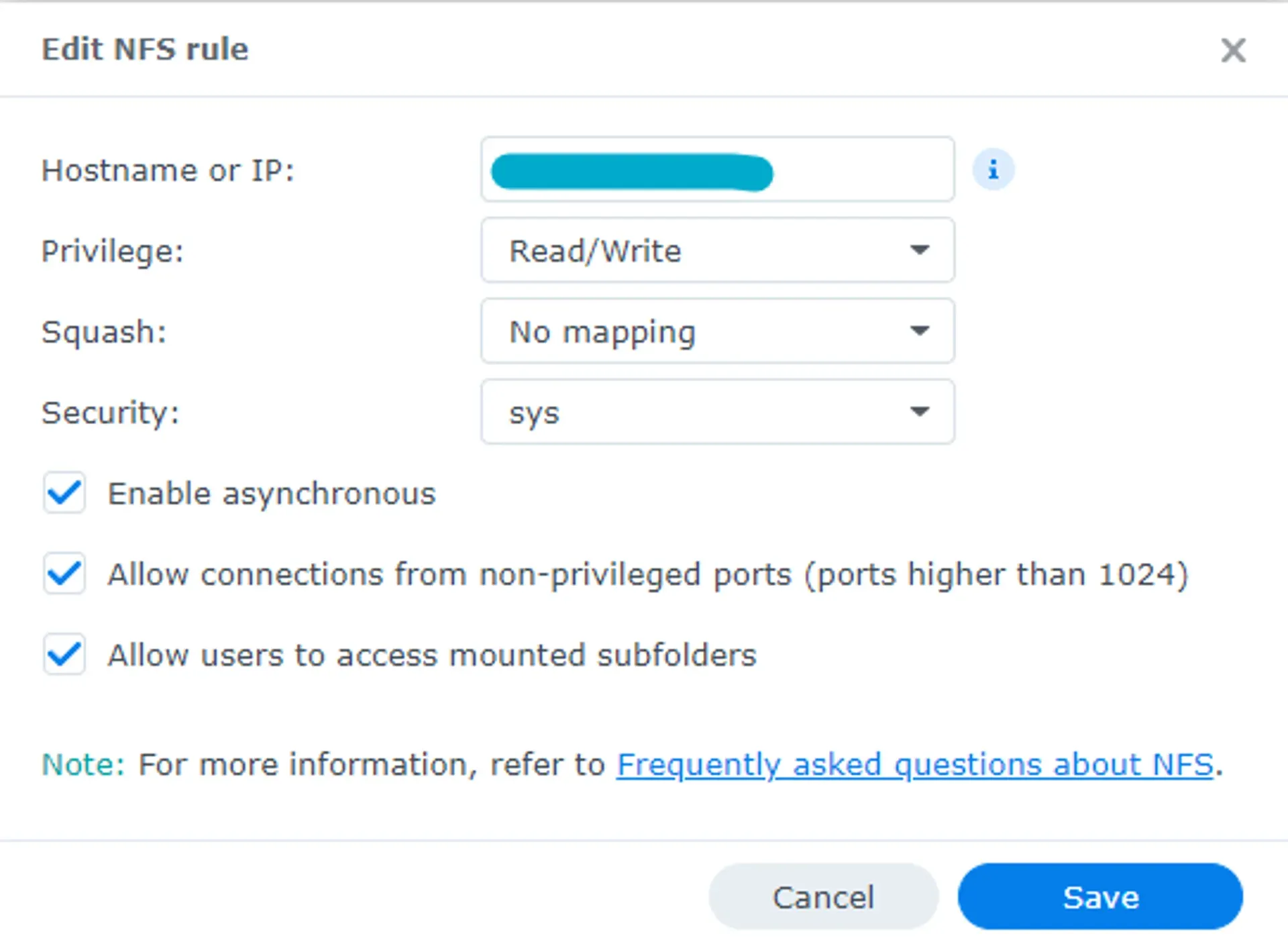
Task: Open Frequently asked questions about NFS
Action: tap(916, 764)
